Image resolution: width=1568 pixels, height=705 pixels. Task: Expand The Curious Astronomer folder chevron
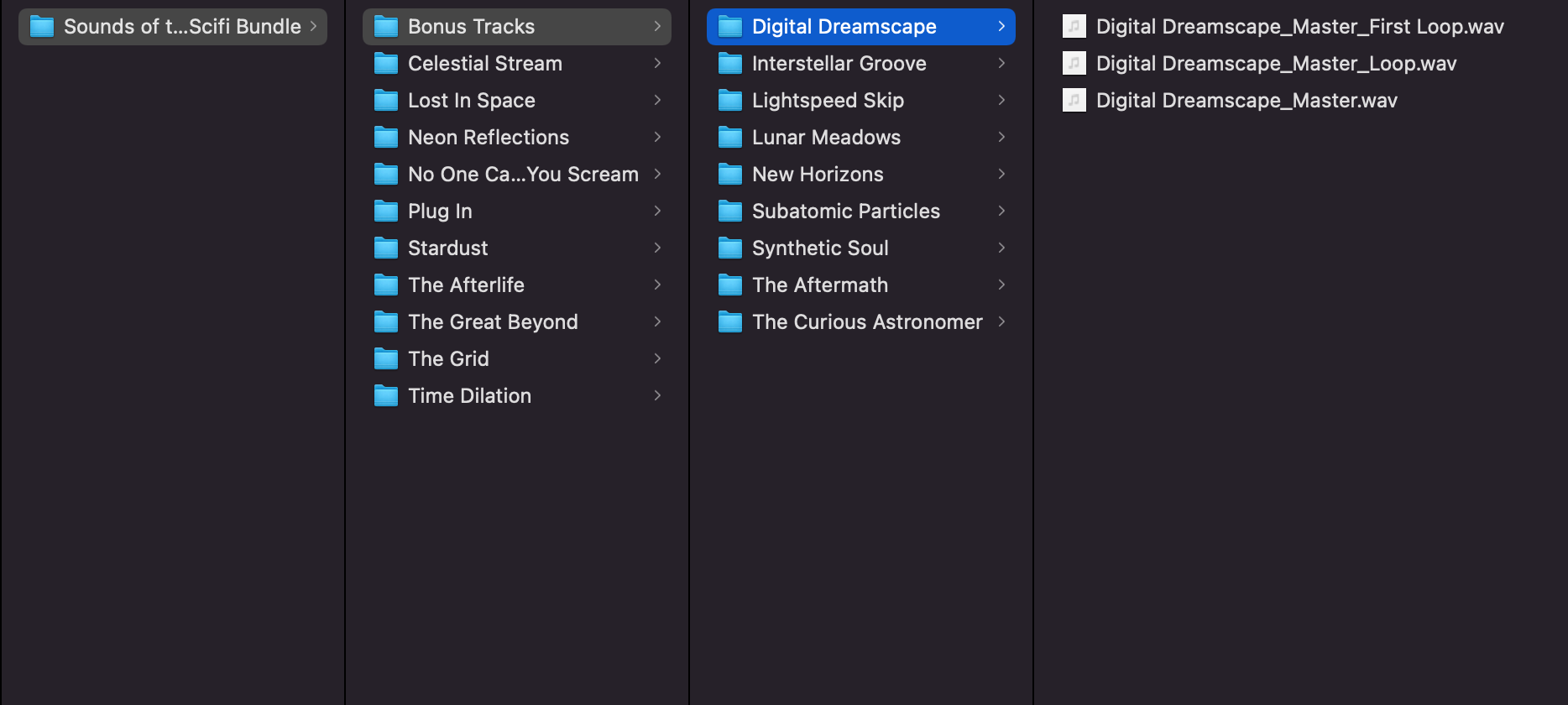point(1001,321)
